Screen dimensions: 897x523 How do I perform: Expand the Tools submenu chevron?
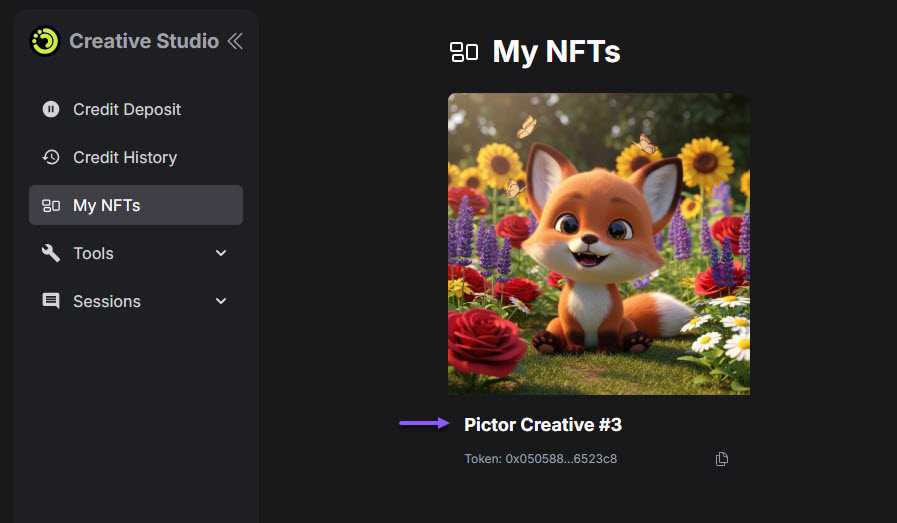click(221, 254)
